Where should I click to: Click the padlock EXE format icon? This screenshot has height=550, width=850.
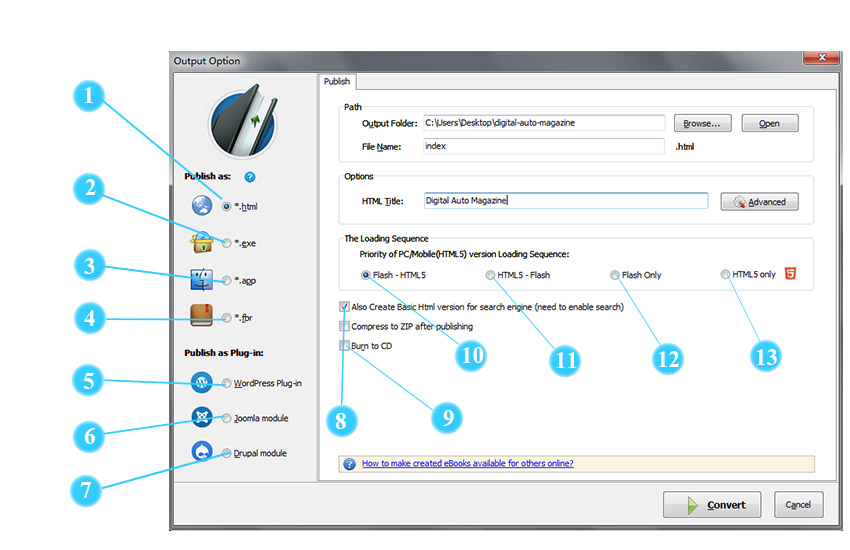point(202,242)
